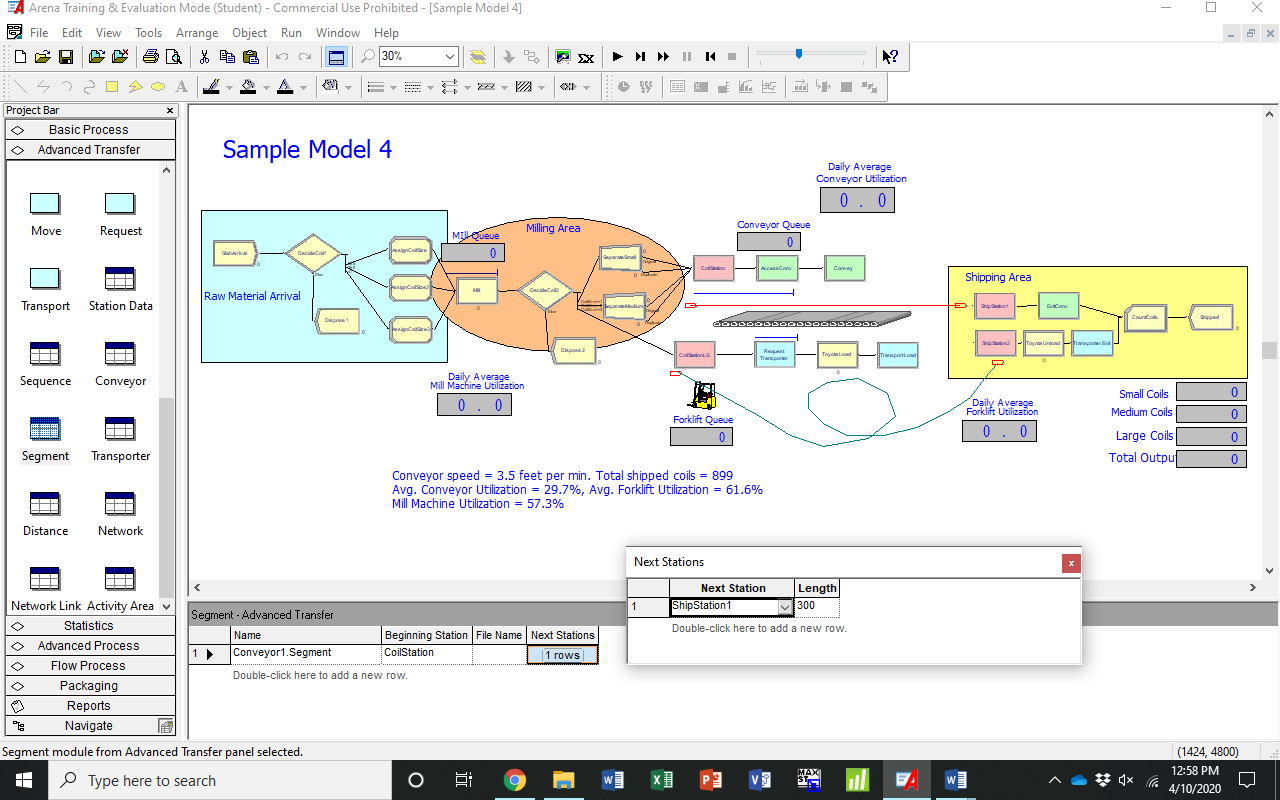The height and width of the screenshot is (800, 1280).
Task: Select the Ellipse drawing tool
Action: [158, 87]
